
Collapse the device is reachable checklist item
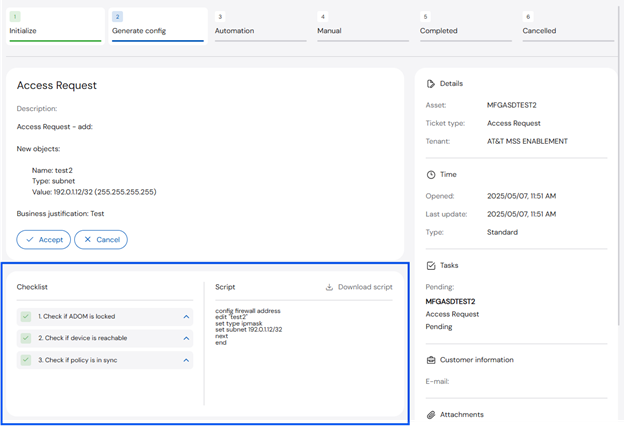[x=186, y=338]
